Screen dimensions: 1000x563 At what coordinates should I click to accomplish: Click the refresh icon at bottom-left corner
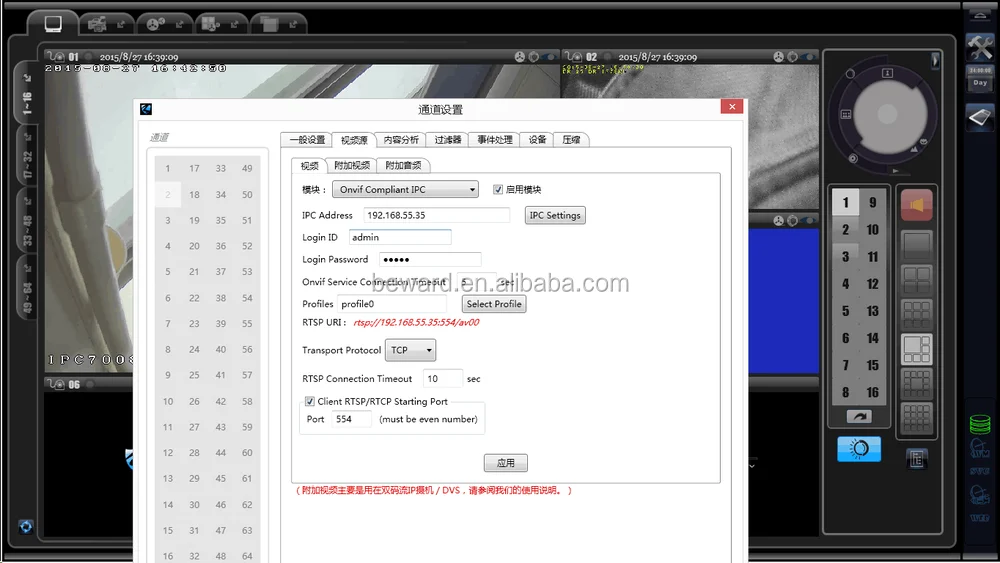coord(26,527)
